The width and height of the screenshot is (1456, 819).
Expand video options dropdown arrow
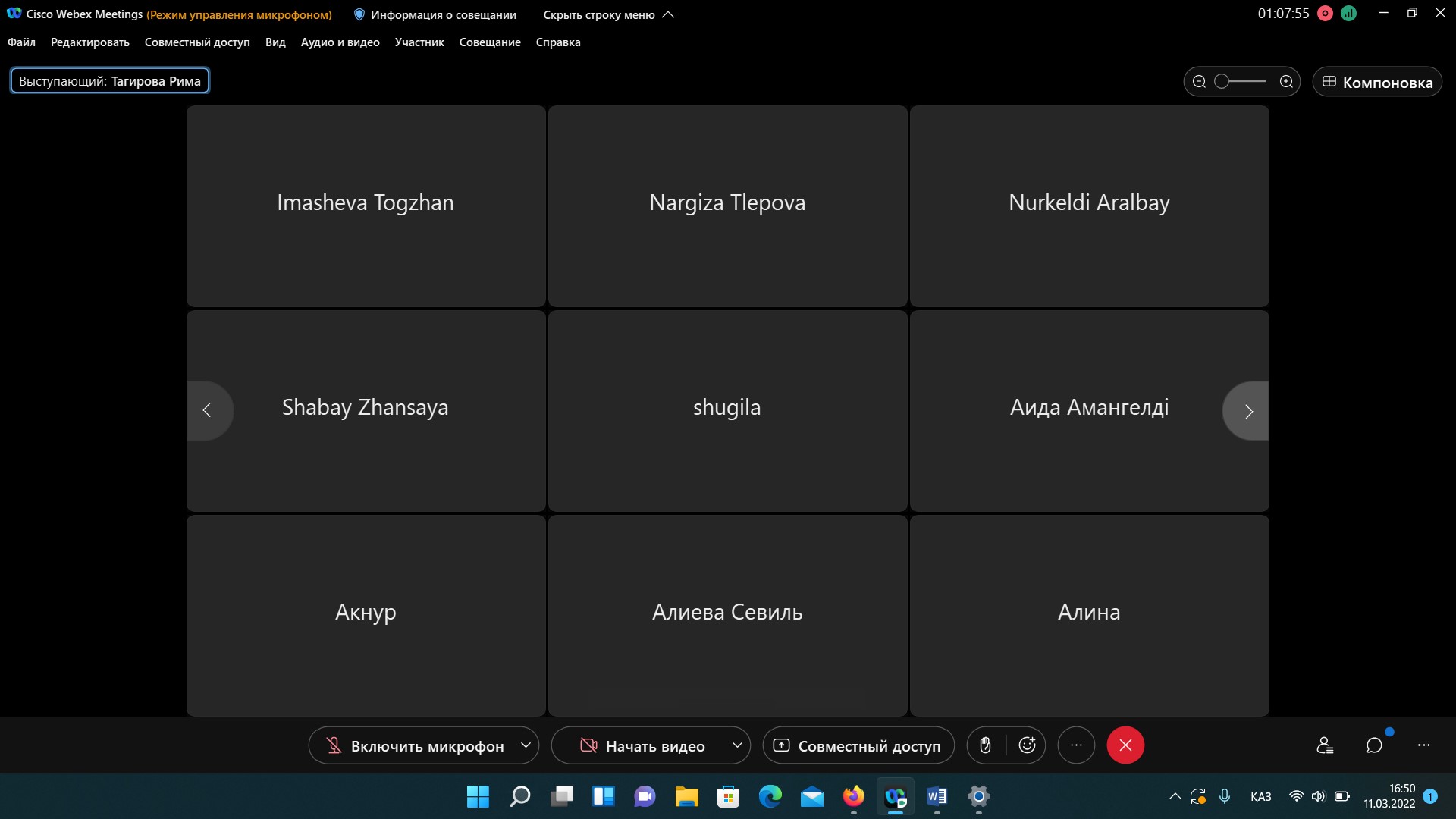pos(736,745)
